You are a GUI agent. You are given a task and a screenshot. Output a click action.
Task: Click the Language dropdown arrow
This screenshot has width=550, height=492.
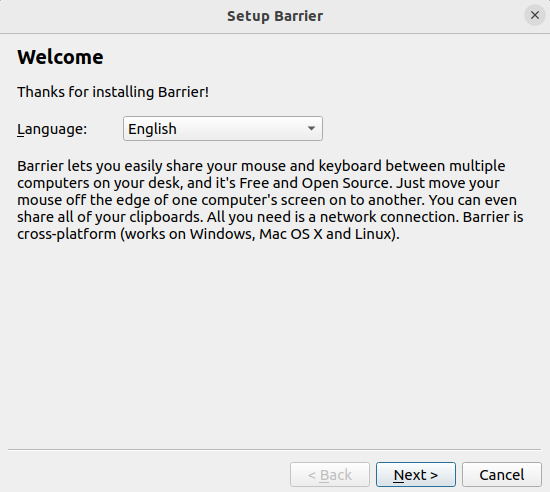point(311,129)
